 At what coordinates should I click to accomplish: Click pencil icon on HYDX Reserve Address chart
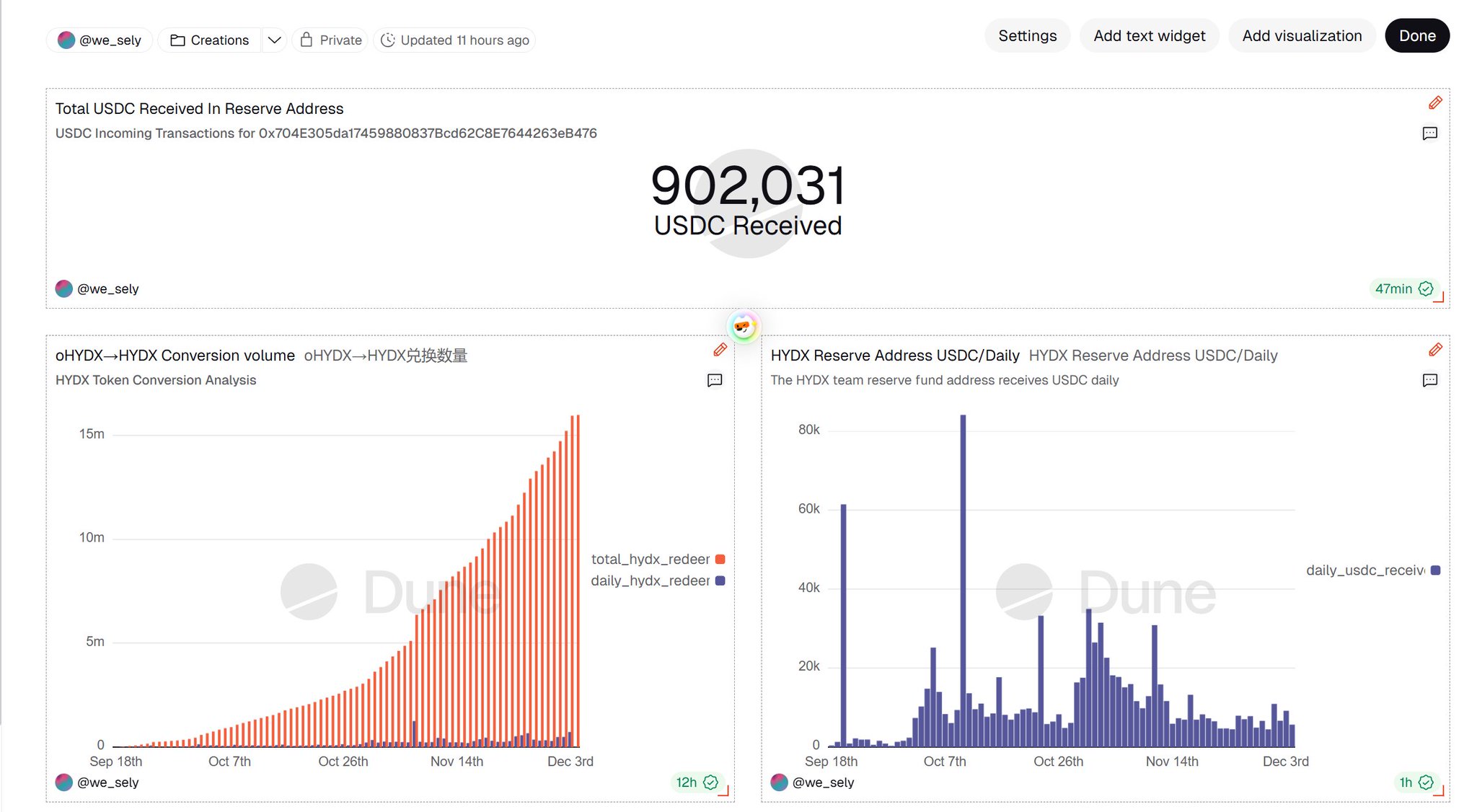(x=1435, y=350)
